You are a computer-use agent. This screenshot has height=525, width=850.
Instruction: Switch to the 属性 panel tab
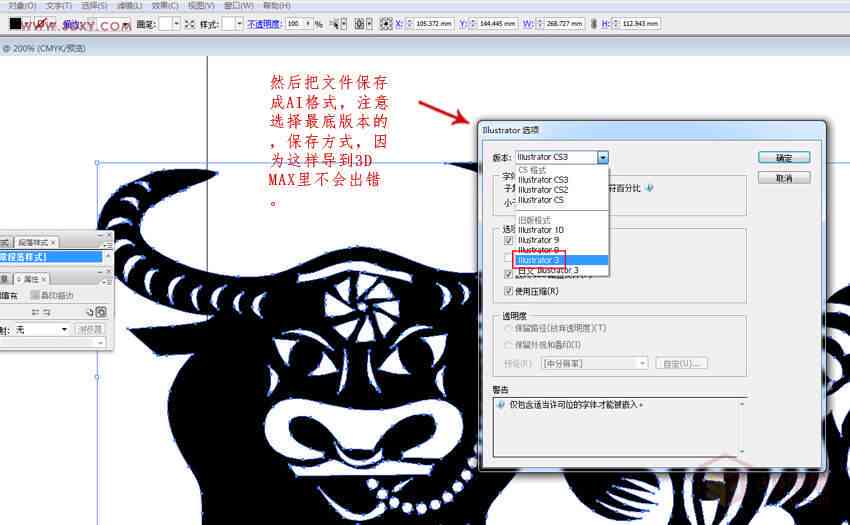31,279
